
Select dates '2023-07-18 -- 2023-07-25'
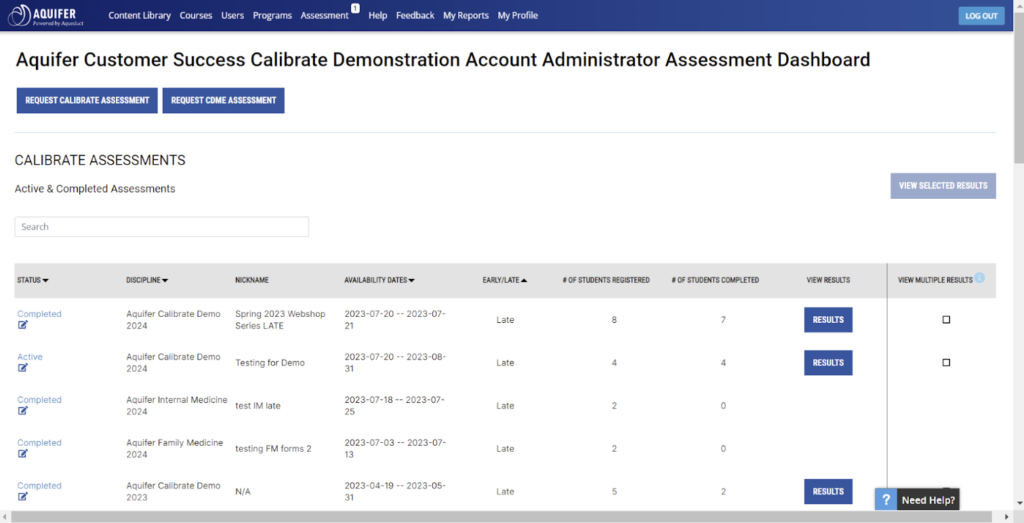(394, 405)
